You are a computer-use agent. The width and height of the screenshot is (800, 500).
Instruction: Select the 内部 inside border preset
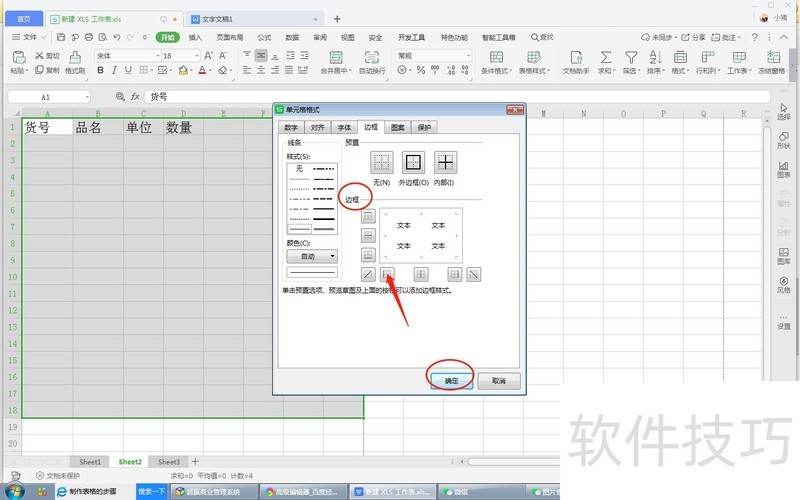(445, 162)
